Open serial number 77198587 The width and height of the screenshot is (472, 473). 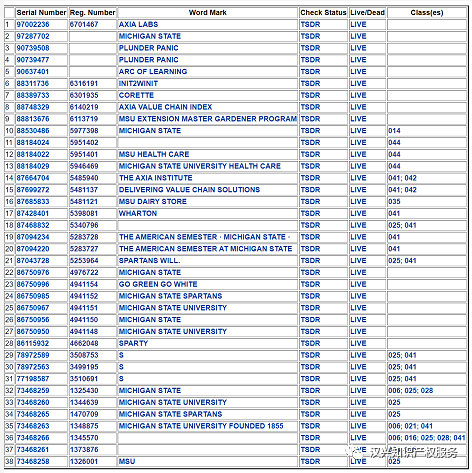click(33, 379)
